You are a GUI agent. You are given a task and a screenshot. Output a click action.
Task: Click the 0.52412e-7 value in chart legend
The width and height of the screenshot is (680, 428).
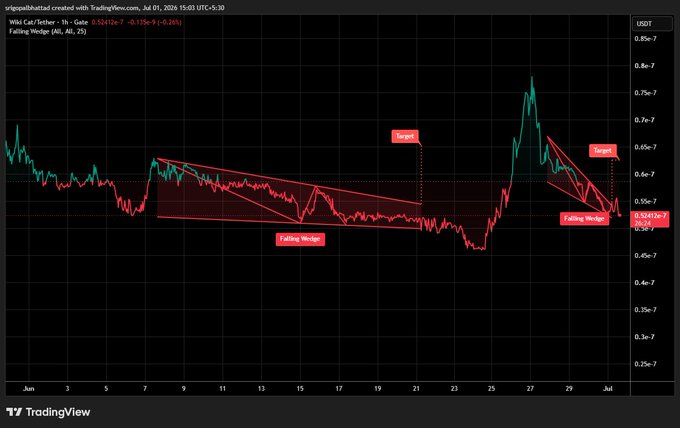108,22
